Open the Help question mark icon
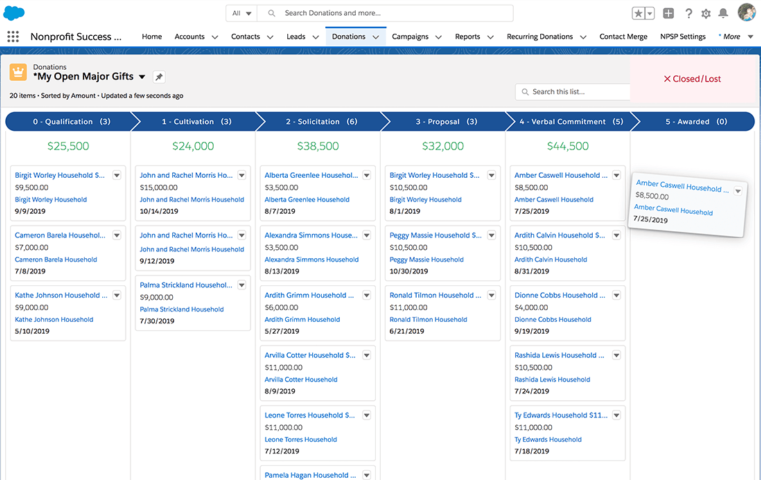 point(688,13)
